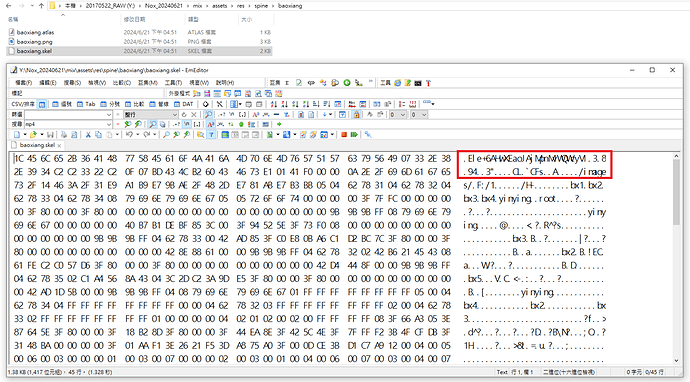Viewport: 690px width, 382px height.
Task: Save the file with the diskette icon
Action: 50,135
